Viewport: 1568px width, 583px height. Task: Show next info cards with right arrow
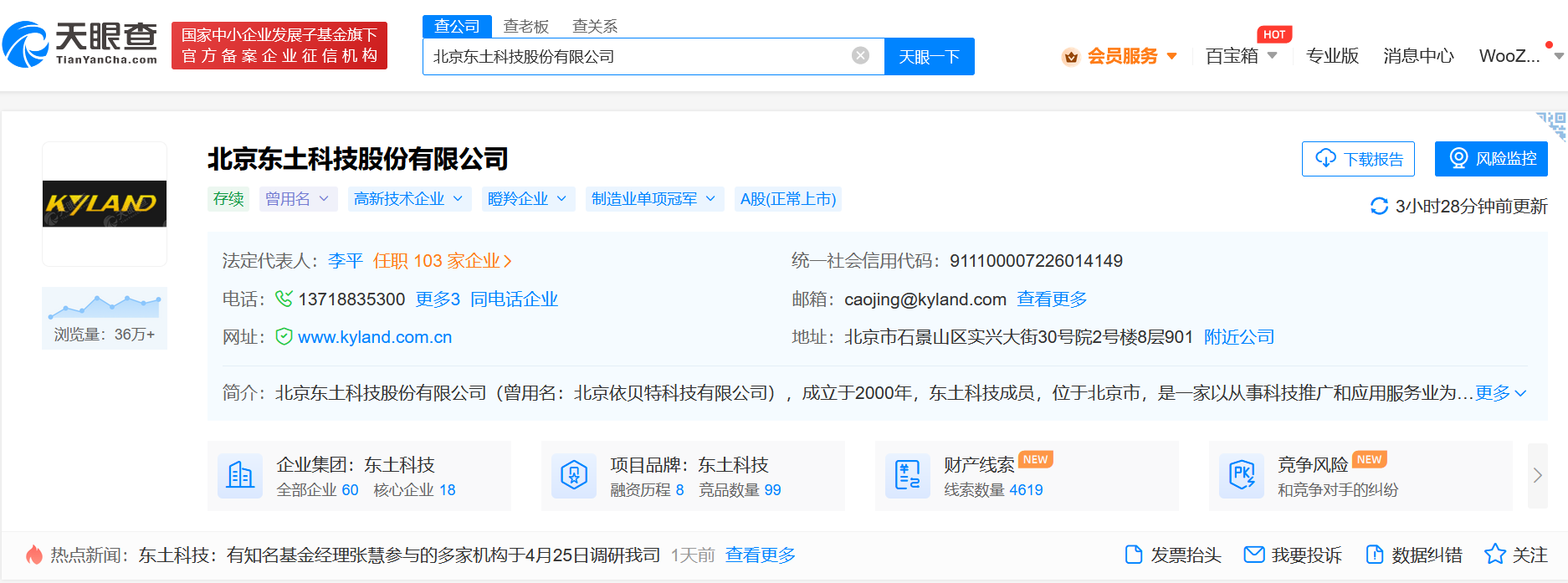[1537, 475]
